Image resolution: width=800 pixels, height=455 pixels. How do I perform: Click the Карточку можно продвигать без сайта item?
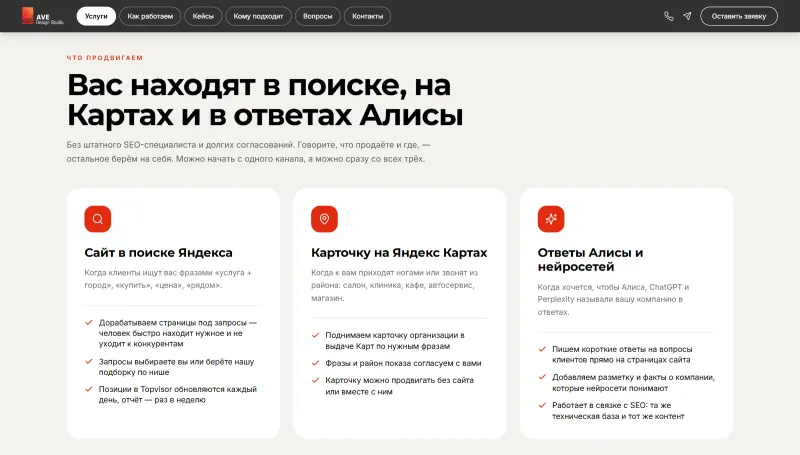click(399, 386)
